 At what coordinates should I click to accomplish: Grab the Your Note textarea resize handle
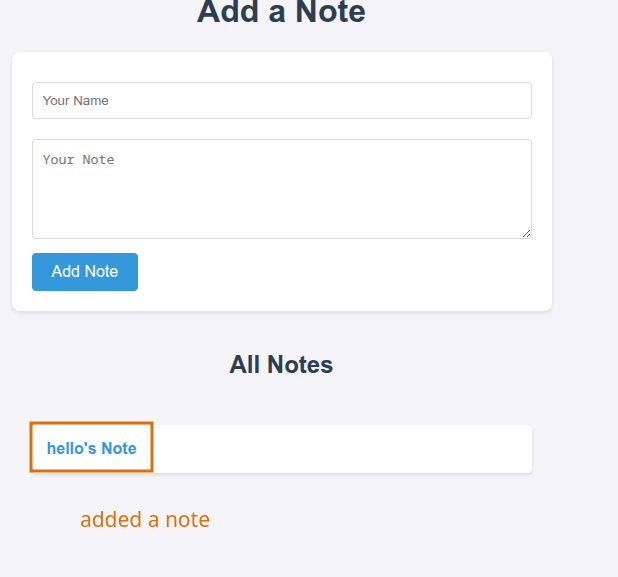(526, 233)
